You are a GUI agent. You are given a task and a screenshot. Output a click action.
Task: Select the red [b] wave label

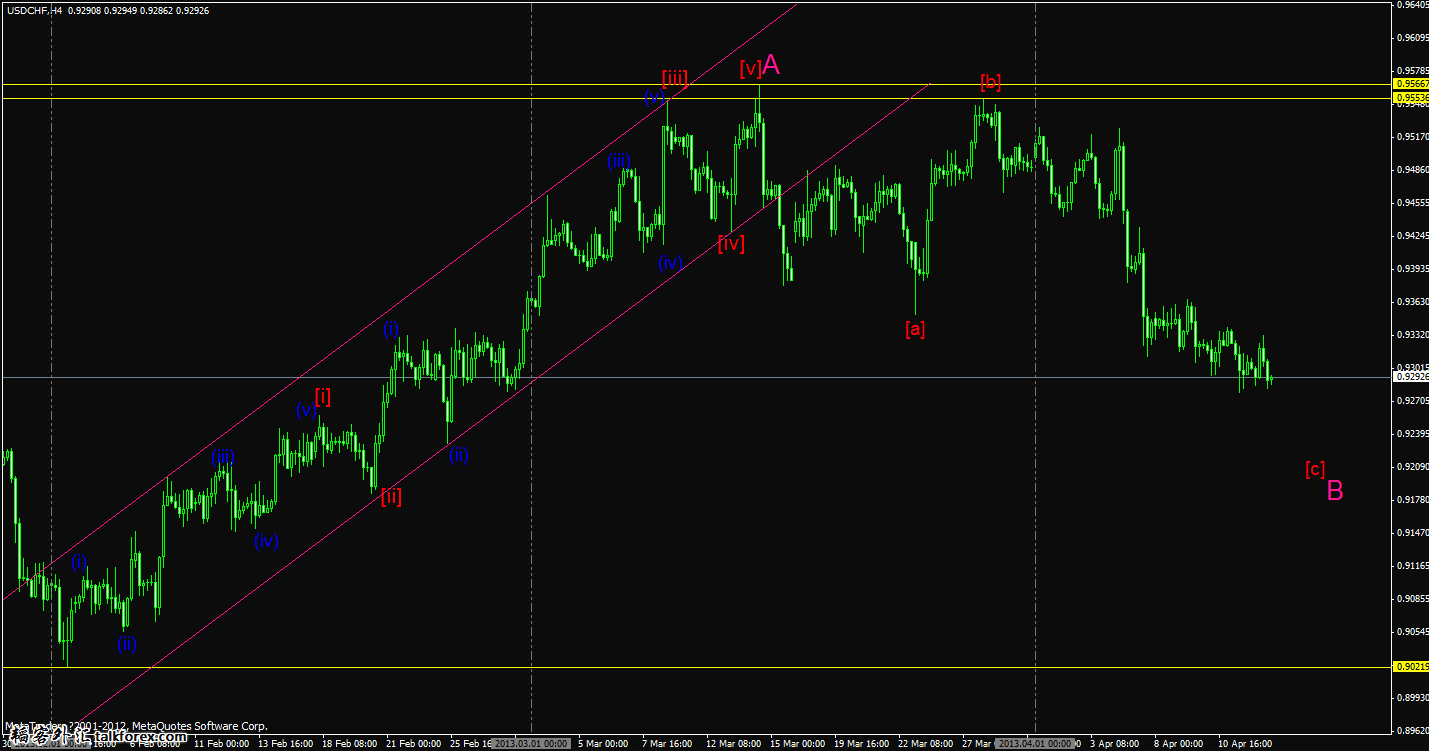(x=990, y=82)
